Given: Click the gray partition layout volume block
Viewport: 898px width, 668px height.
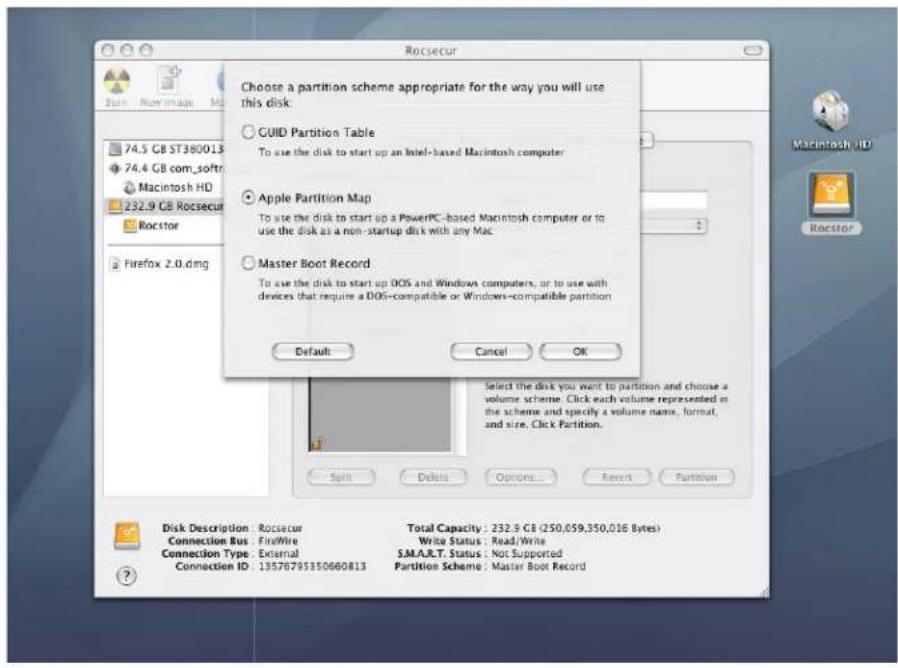Looking at the screenshot, I should coord(380,414).
